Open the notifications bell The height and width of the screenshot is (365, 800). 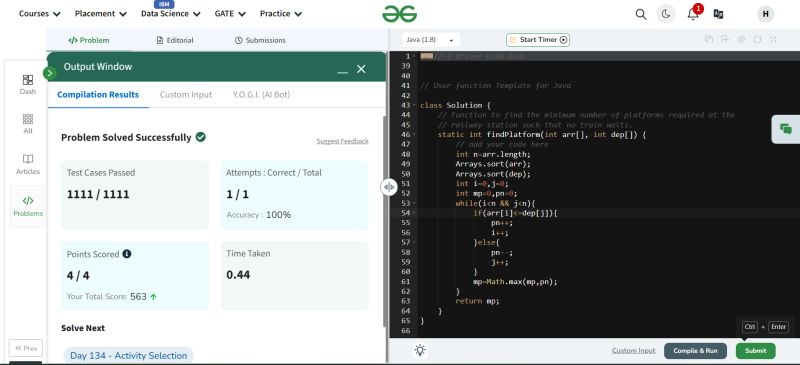coord(693,14)
